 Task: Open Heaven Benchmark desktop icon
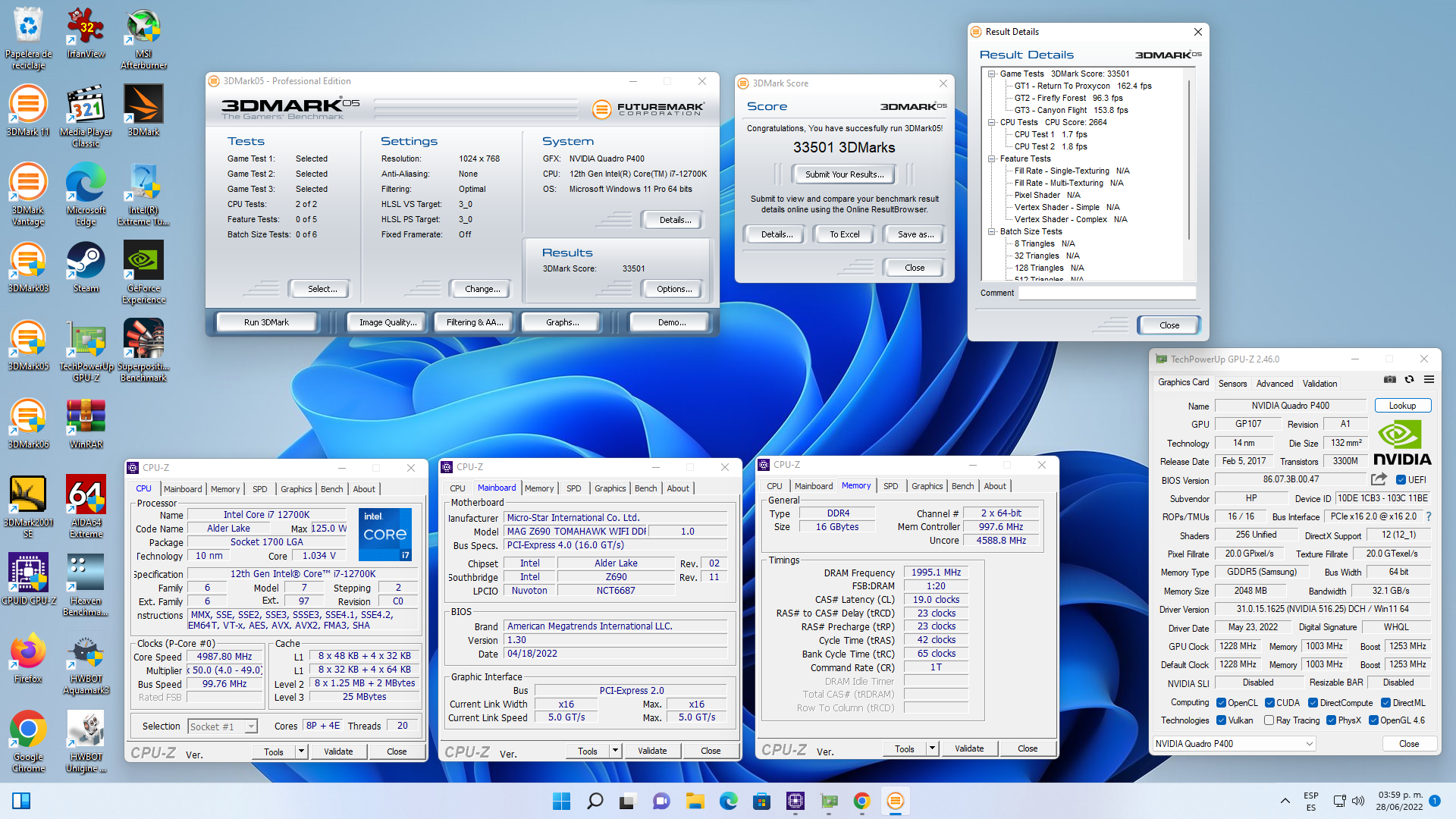click(x=86, y=585)
